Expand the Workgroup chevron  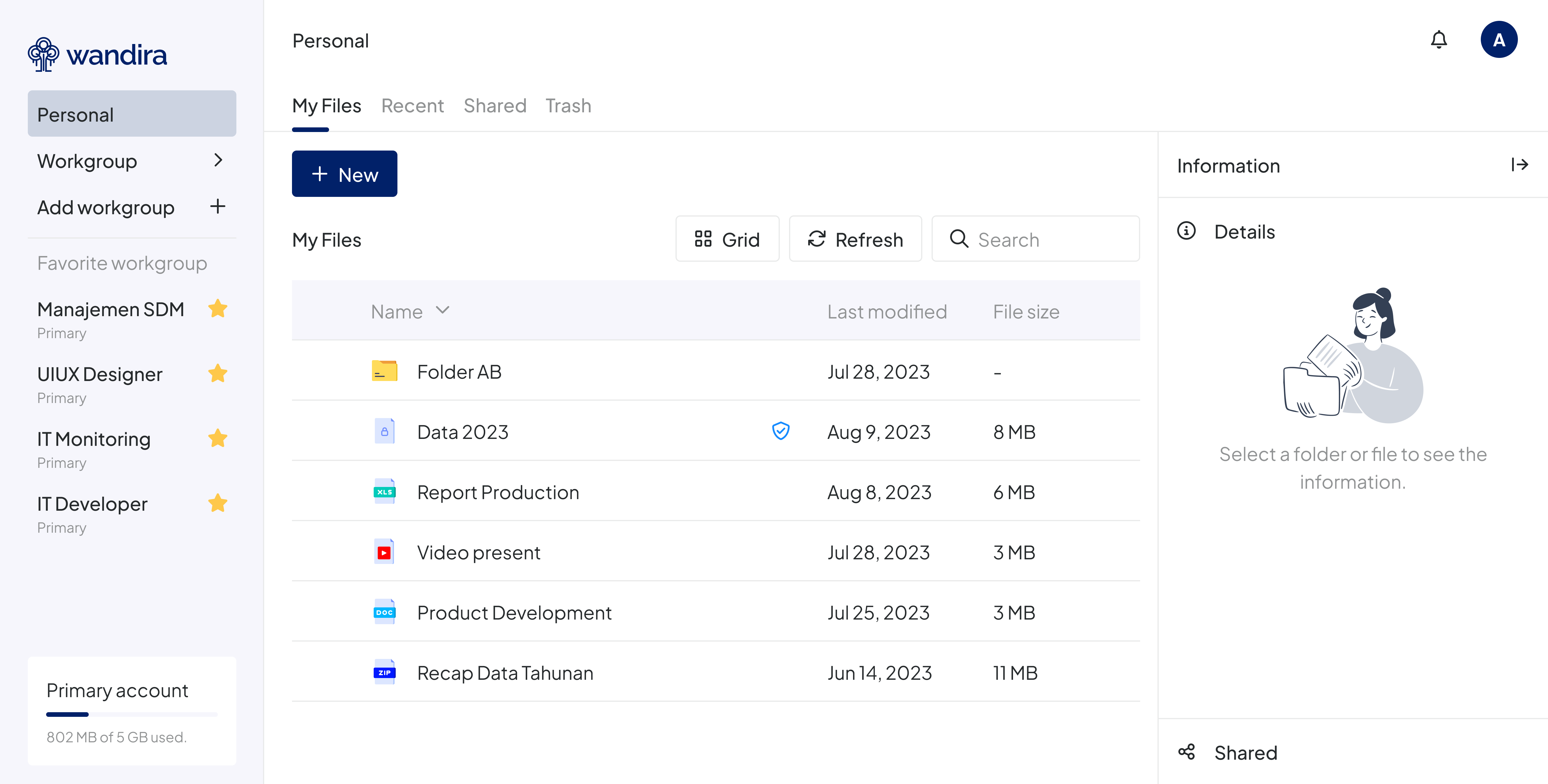tap(218, 160)
